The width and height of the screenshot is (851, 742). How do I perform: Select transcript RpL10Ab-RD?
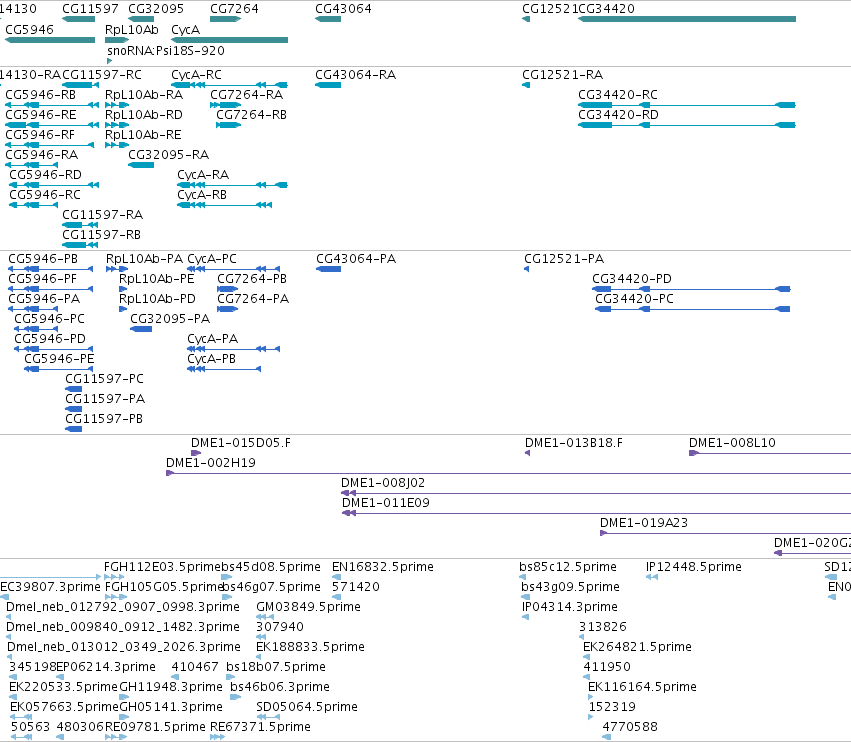144,115
